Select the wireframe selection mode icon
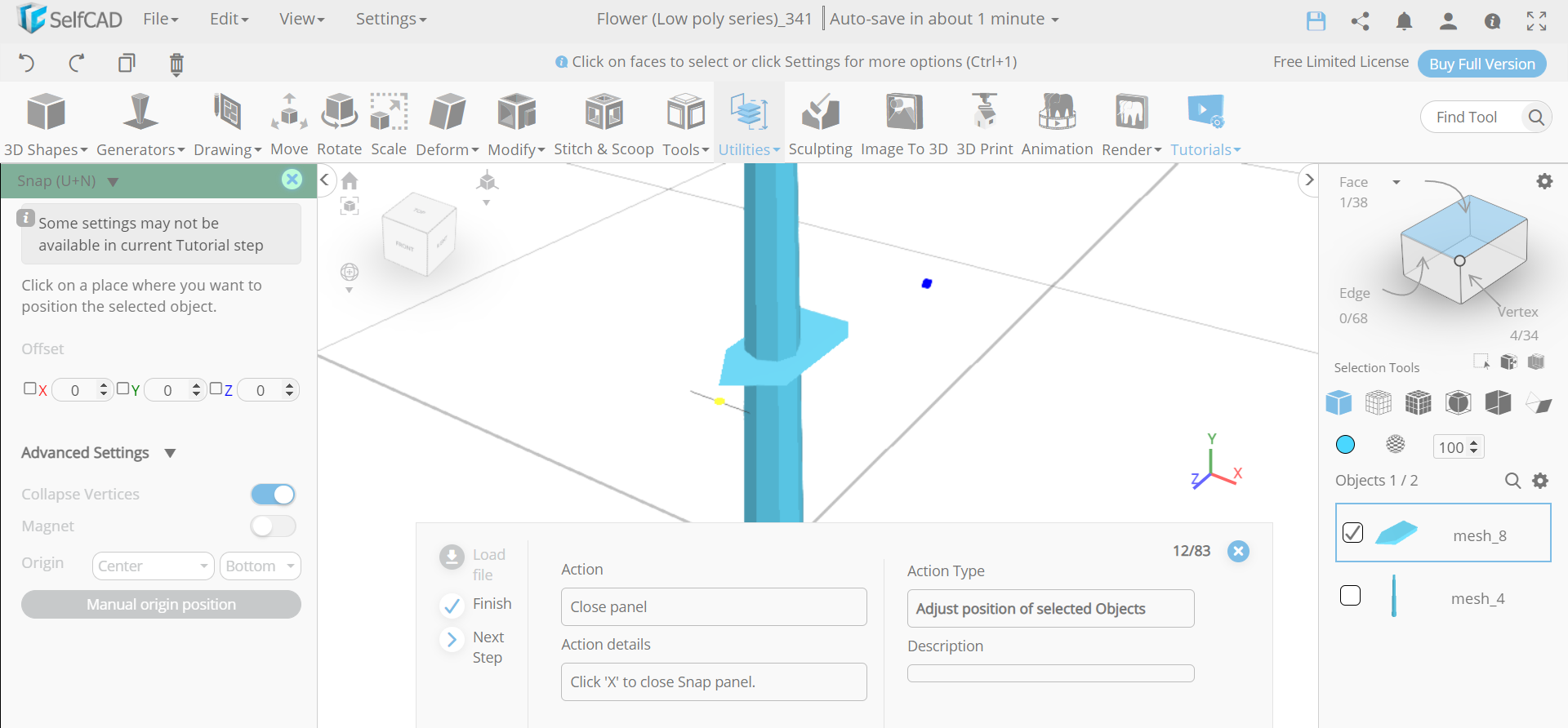The image size is (1568, 728). click(1379, 402)
